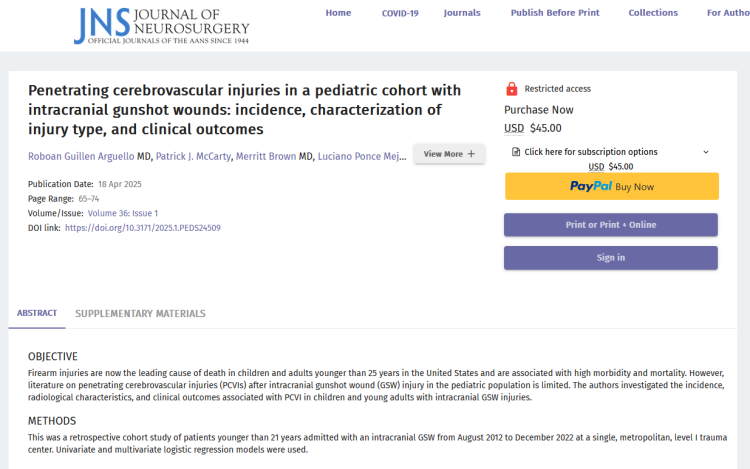Click the PayPal Buy Now button
750x469 pixels.
coord(611,186)
